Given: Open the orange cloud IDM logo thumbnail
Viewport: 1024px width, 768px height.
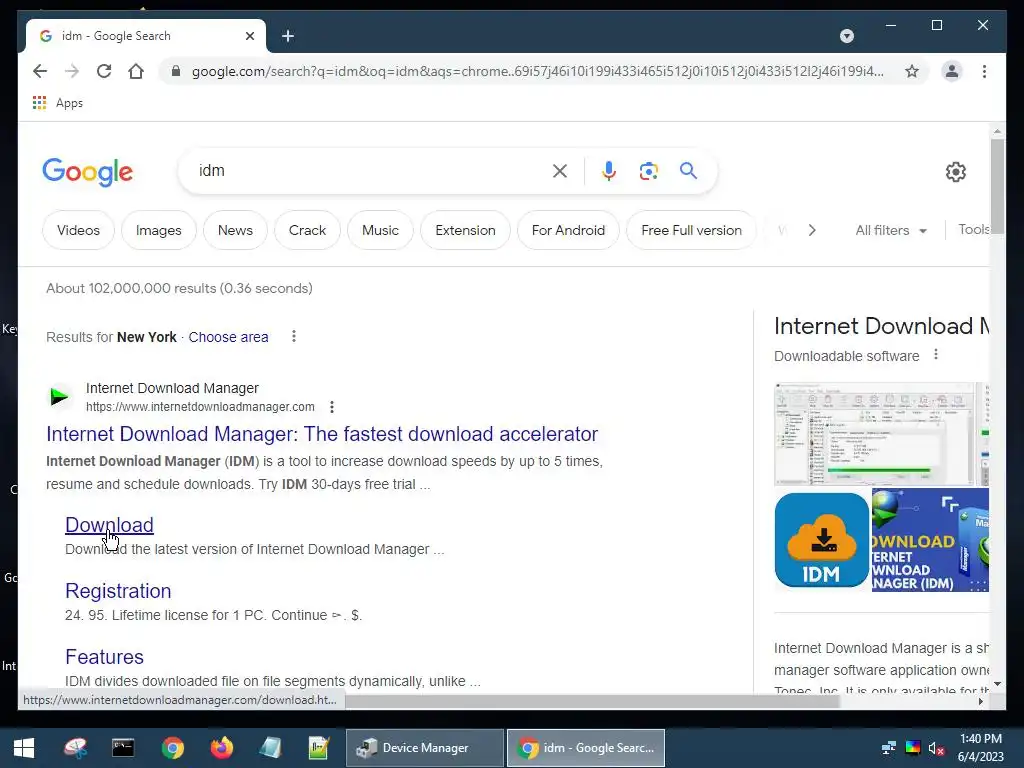Looking at the screenshot, I should (x=822, y=540).
